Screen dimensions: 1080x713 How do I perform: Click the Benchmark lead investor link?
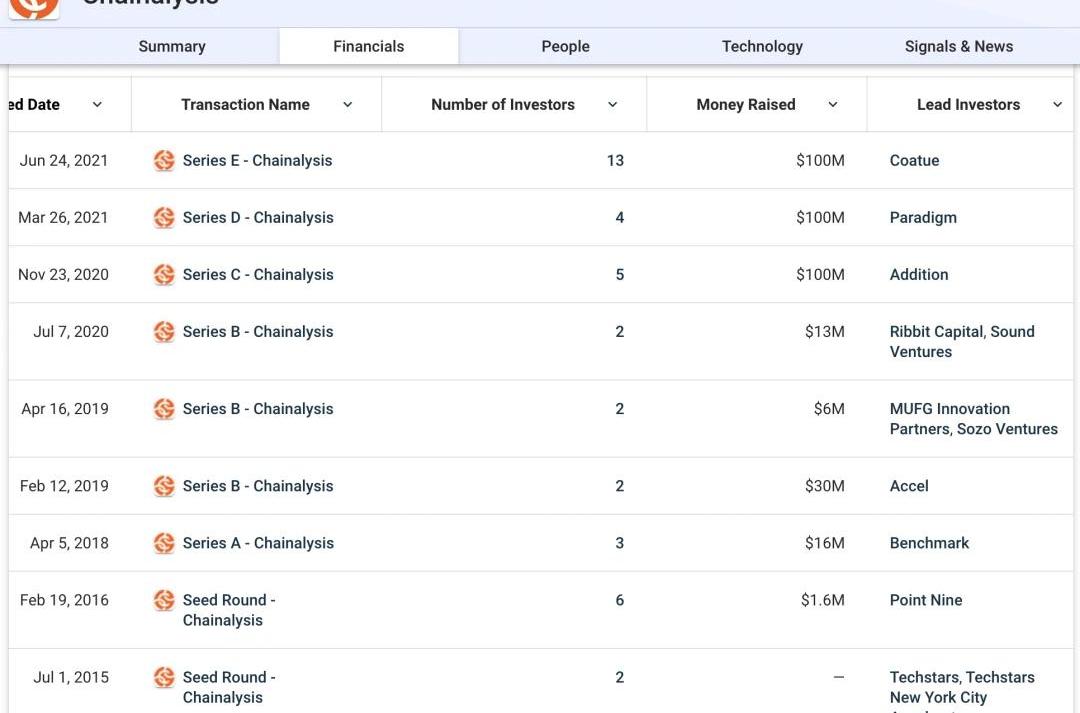click(x=929, y=543)
